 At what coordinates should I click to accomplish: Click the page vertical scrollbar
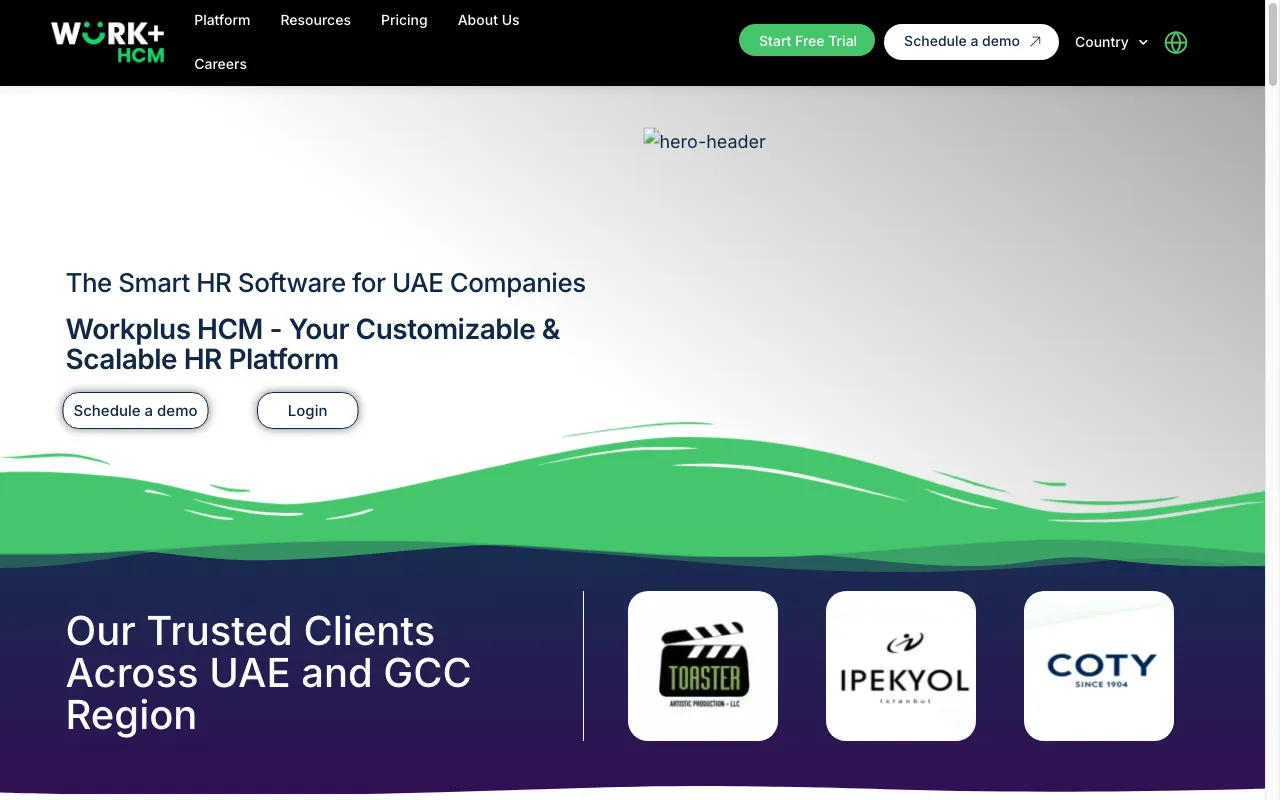pos(1272,44)
